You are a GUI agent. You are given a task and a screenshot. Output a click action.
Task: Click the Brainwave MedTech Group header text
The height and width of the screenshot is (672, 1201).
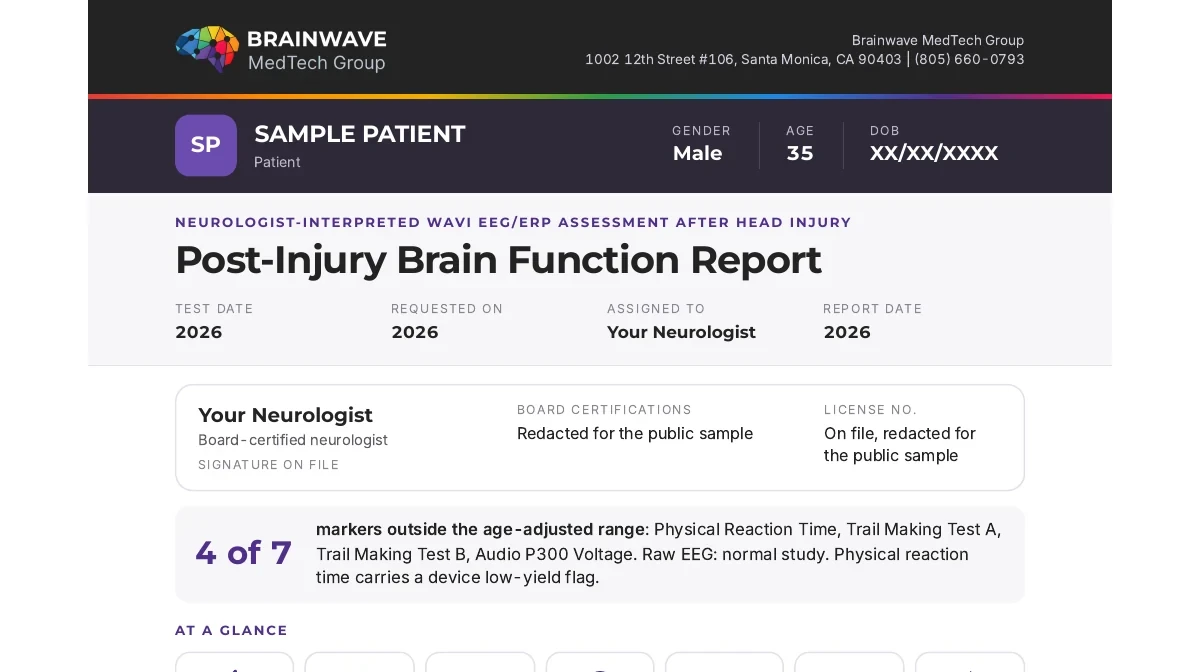938,40
